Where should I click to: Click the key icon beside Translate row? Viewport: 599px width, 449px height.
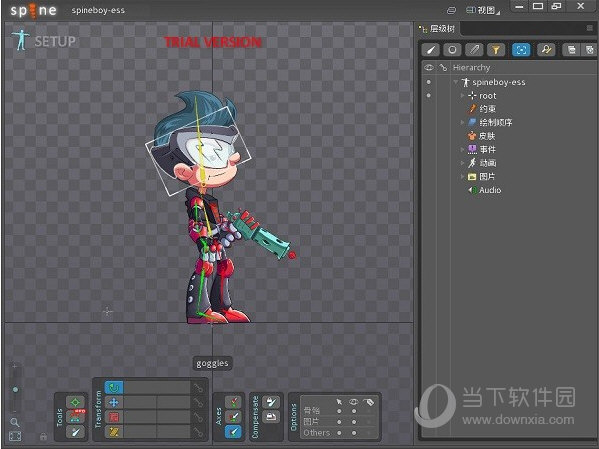coord(198,402)
